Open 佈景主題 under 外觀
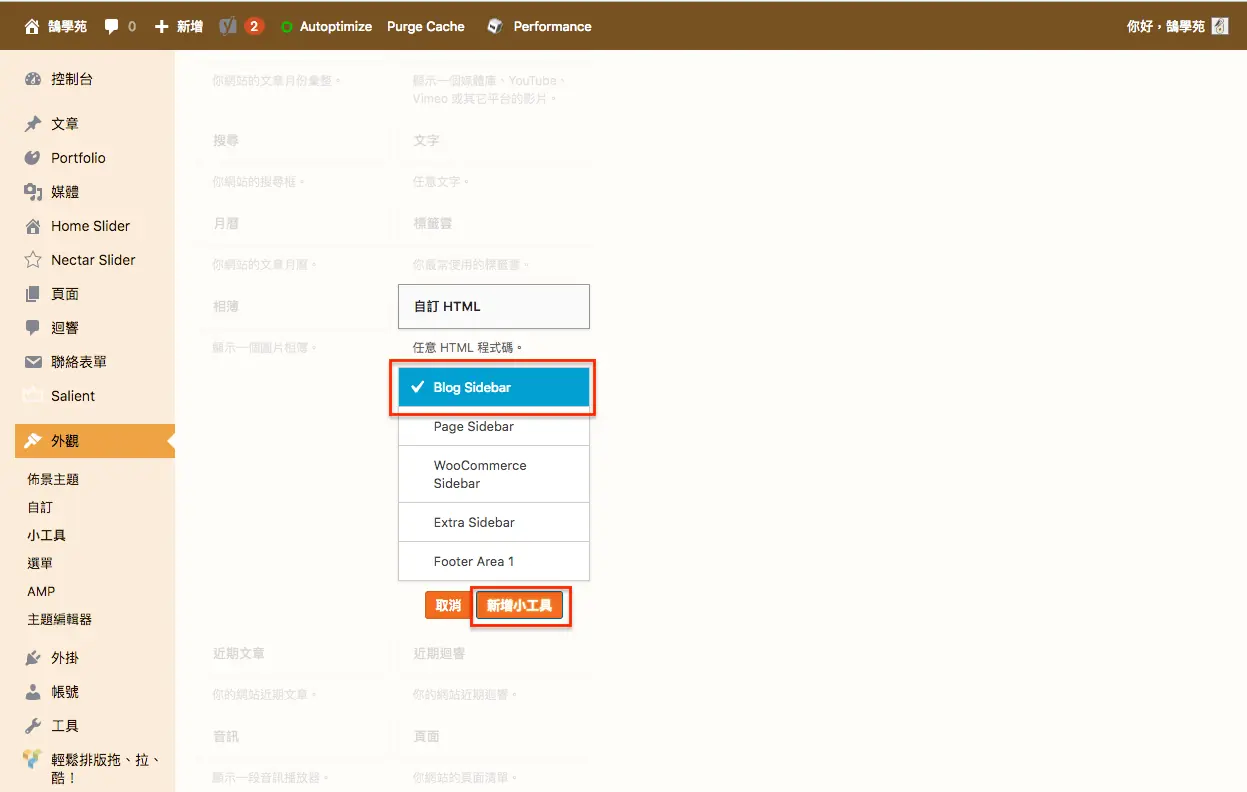This screenshot has height=792, width=1247. point(53,479)
